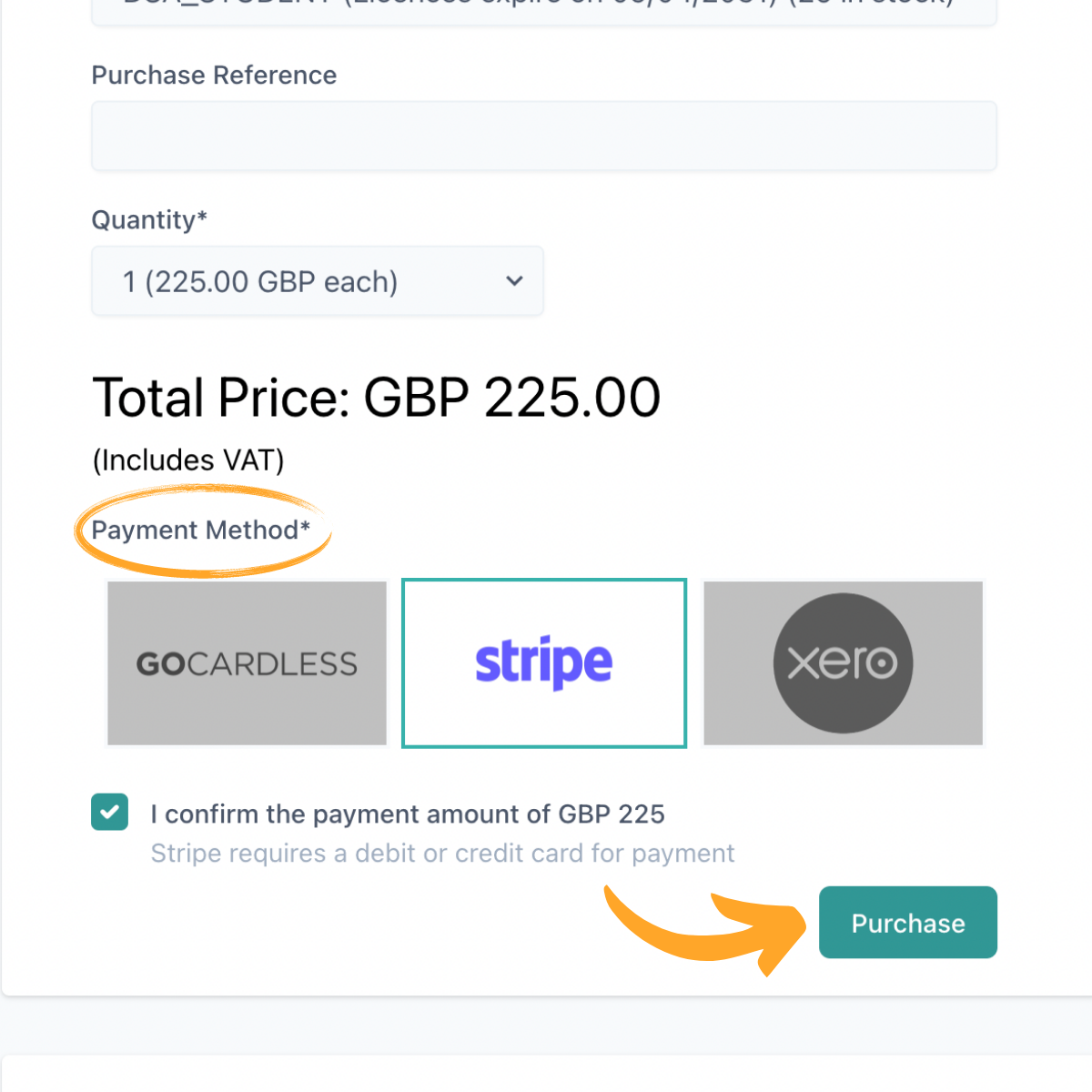Click the orange arrow pointing to Purchase
The image size is (1092, 1092).
(705, 928)
